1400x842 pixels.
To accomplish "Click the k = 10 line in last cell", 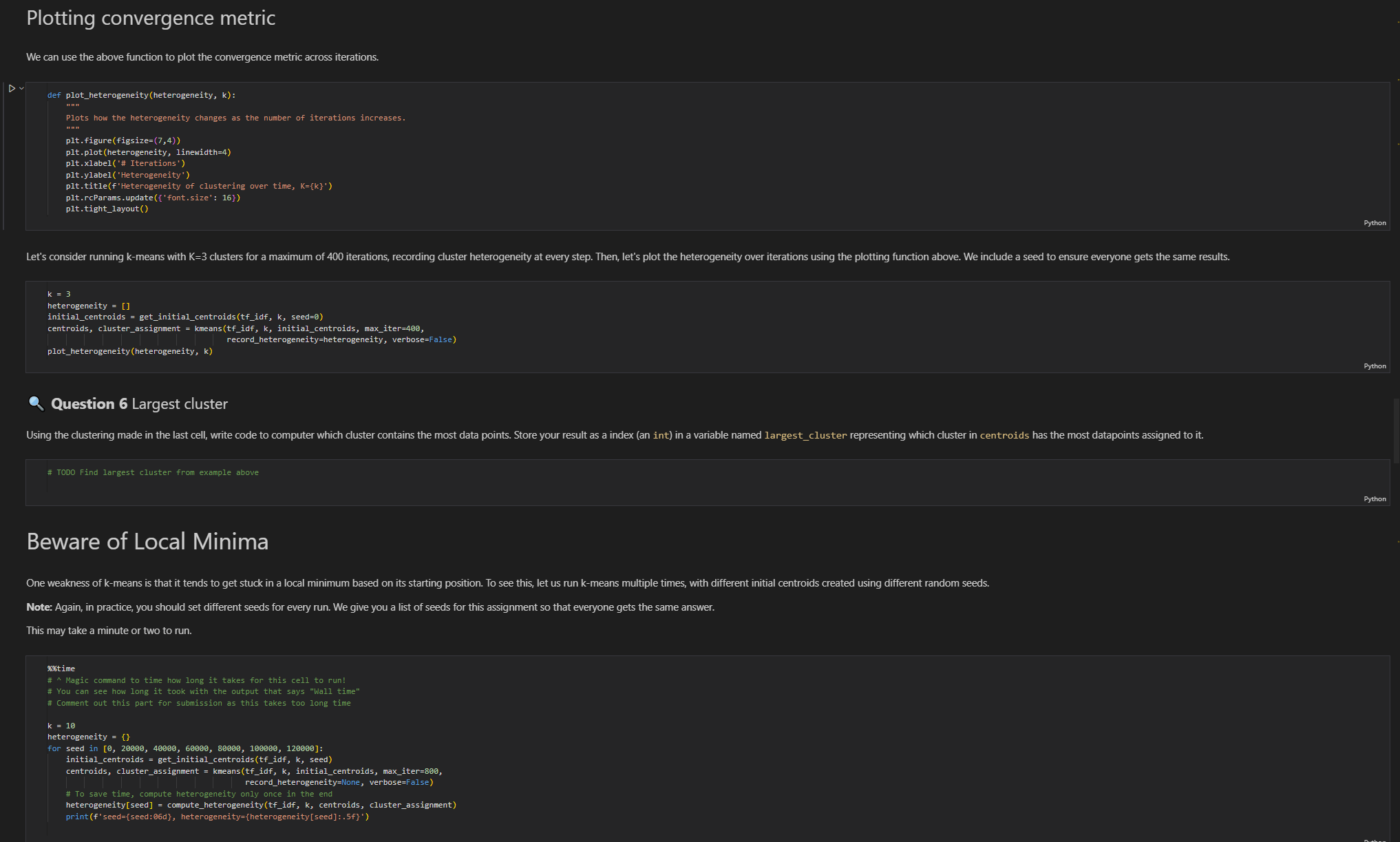I will (61, 726).
